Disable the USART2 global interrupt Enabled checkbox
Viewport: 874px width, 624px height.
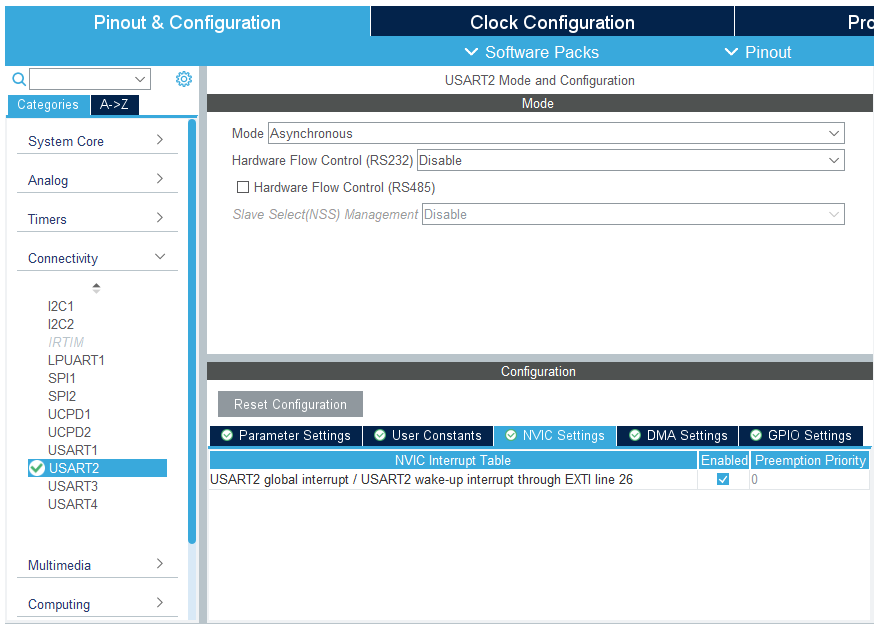click(x=722, y=479)
